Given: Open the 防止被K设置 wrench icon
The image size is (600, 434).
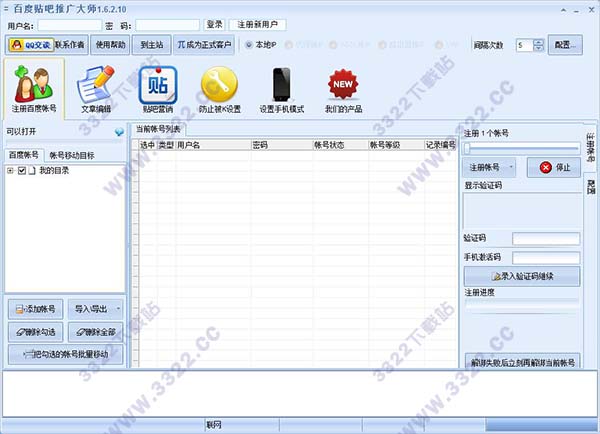Looking at the screenshot, I should click(219, 89).
